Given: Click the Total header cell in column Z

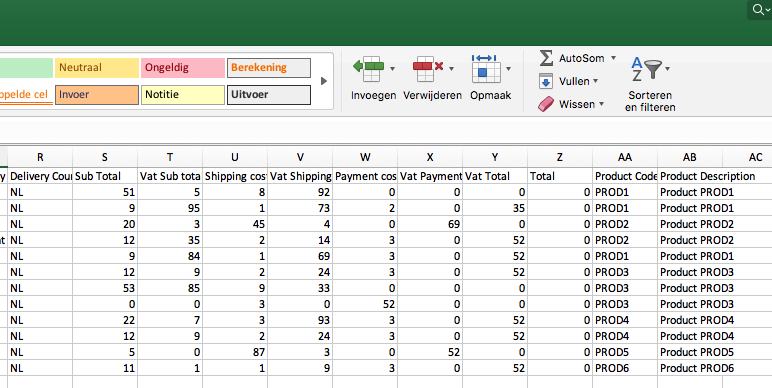Looking at the screenshot, I should (560, 176).
